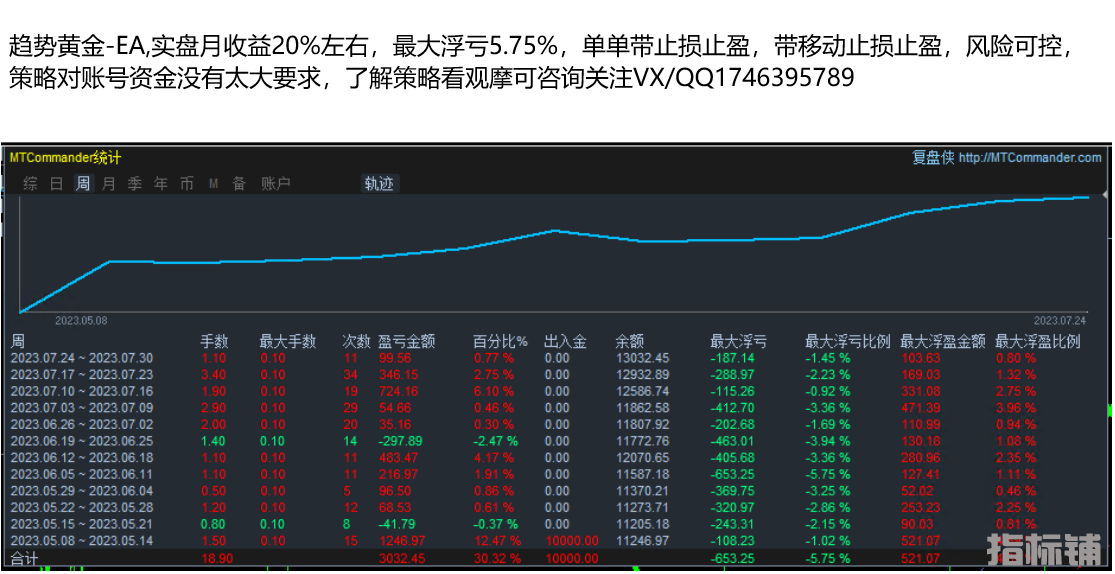This screenshot has width=1115, height=574.
Task: Click the 余额 column header
Action: tap(629, 342)
